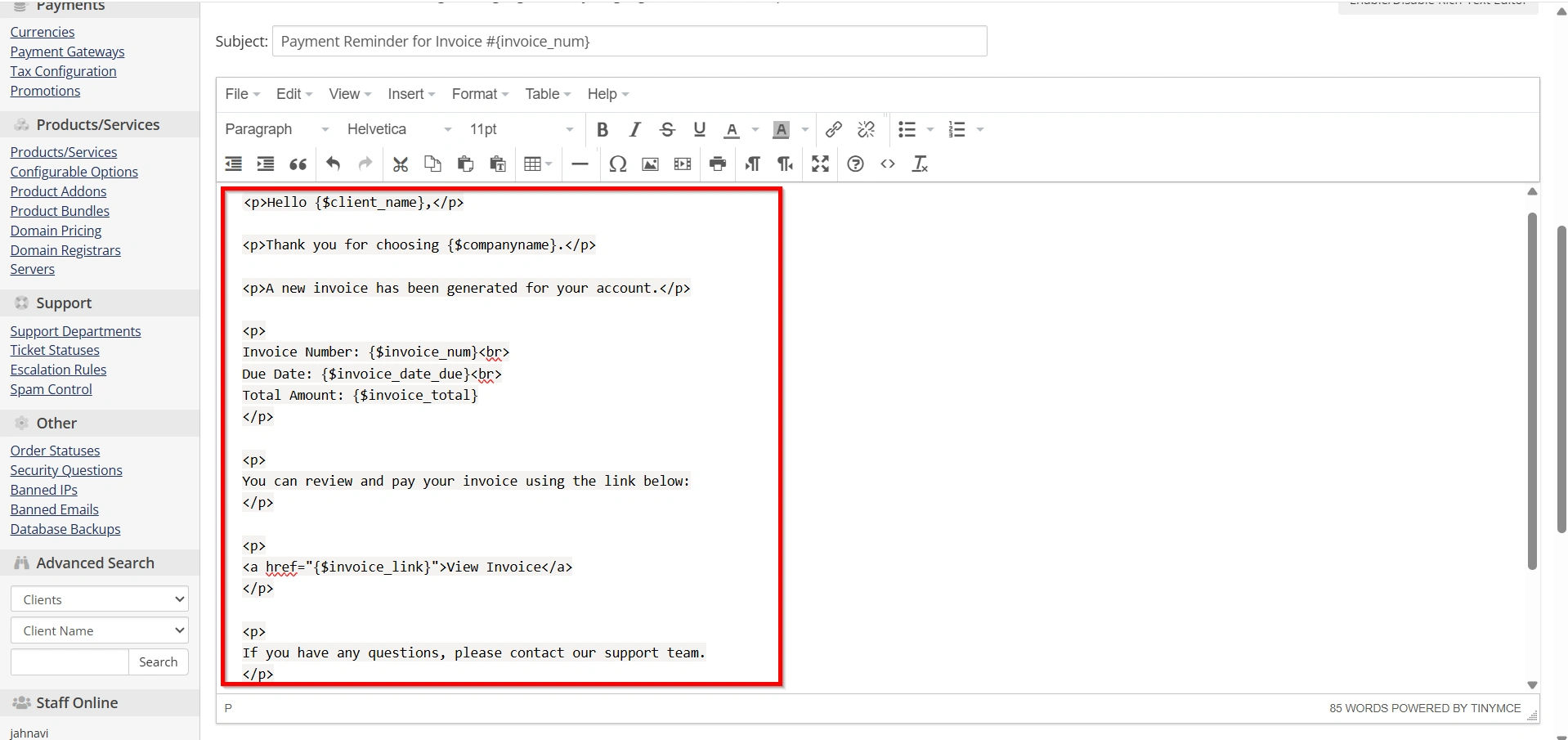The height and width of the screenshot is (740, 1568).
Task: Open the Edit menu
Action: (x=294, y=94)
